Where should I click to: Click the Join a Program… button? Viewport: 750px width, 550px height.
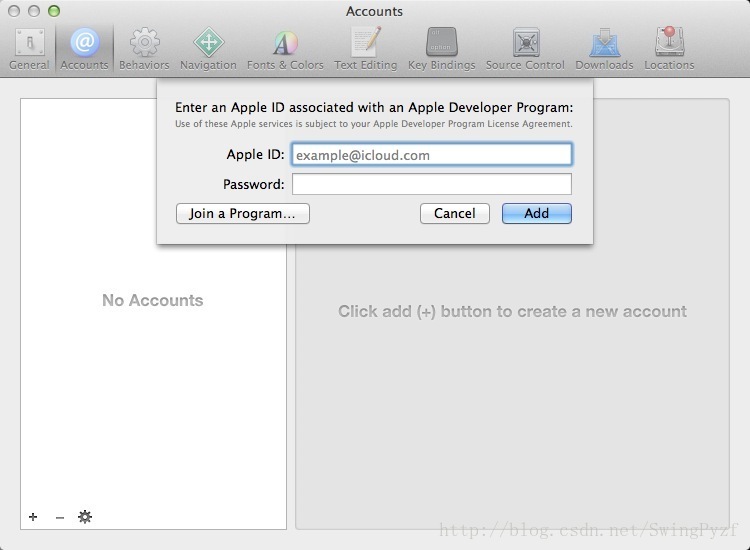[x=243, y=213]
